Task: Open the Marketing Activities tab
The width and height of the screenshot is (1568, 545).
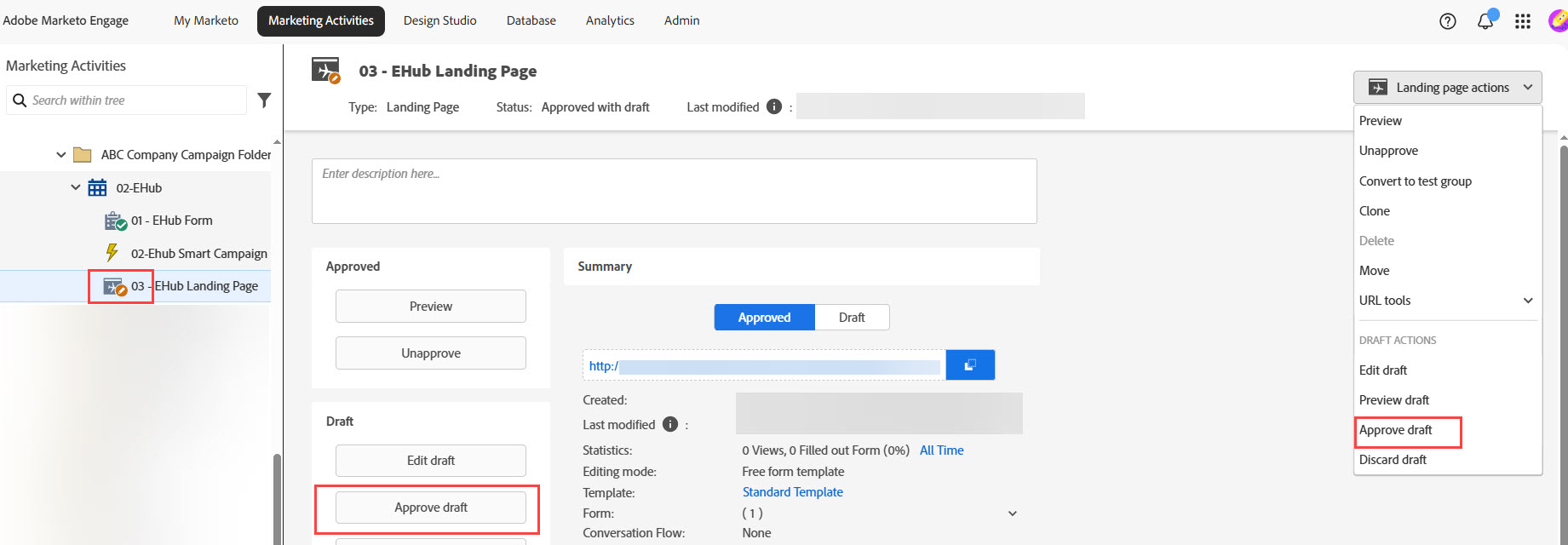Action: click(321, 20)
